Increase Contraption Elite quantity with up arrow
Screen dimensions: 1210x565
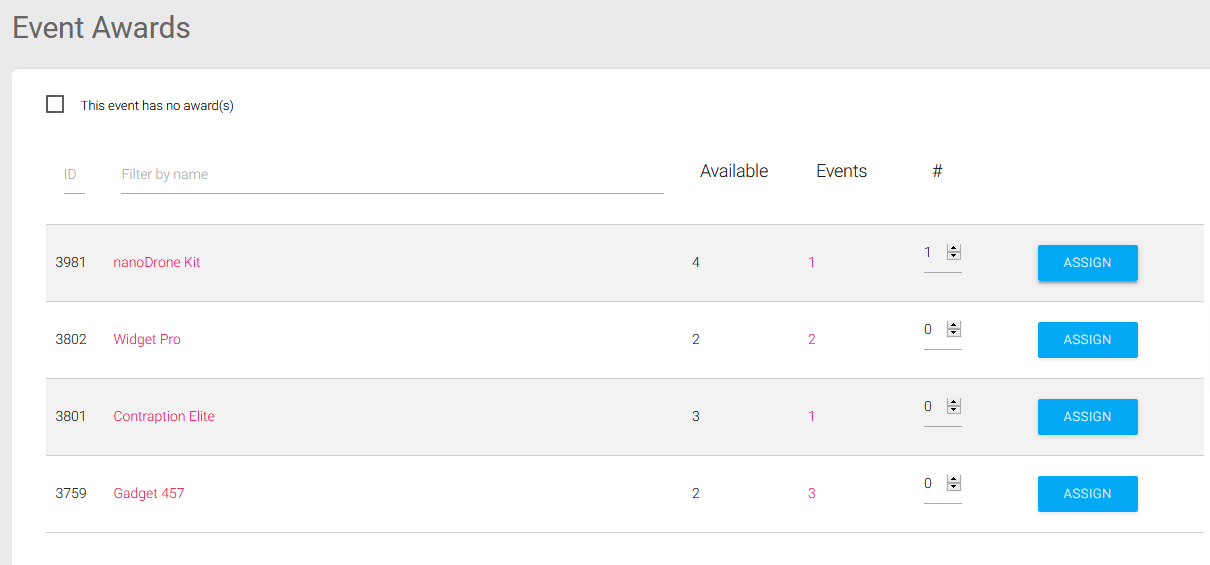[x=954, y=402]
